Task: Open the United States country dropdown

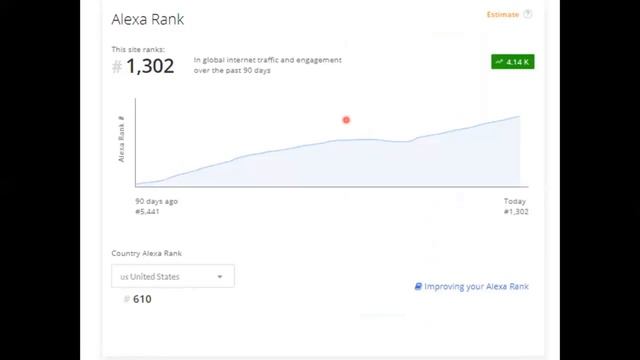Action: coord(173,276)
